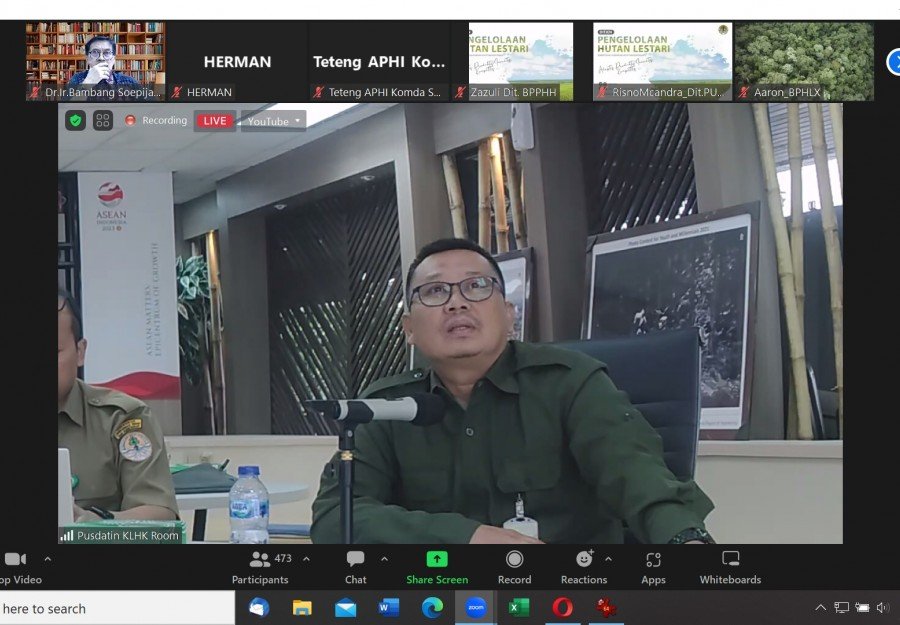This screenshot has width=900, height=625.
Task: Show hidden system tray icons
Action: point(821,607)
